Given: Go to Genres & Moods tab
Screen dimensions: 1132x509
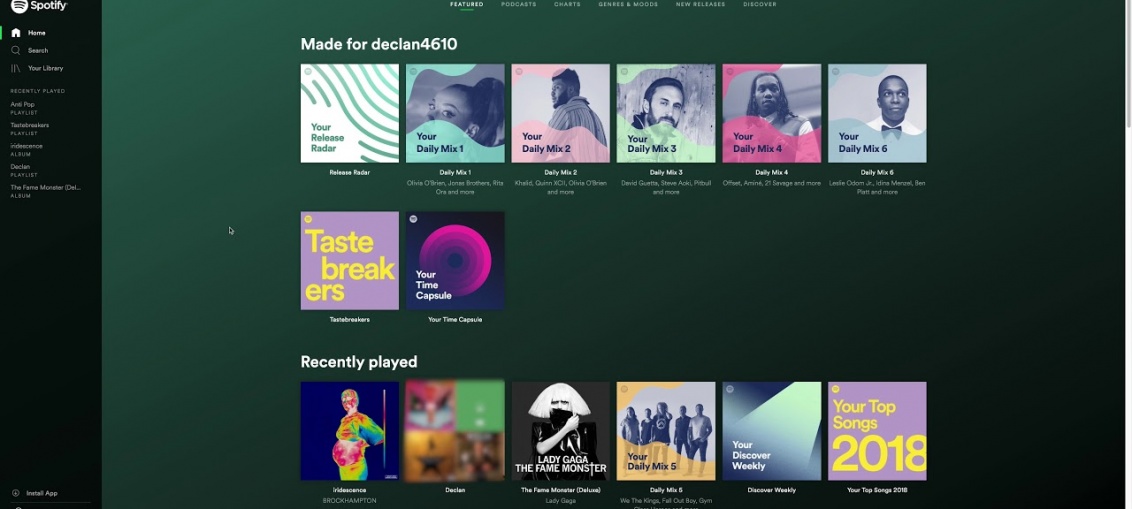Looking at the screenshot, I should click(x=628, y=4).
